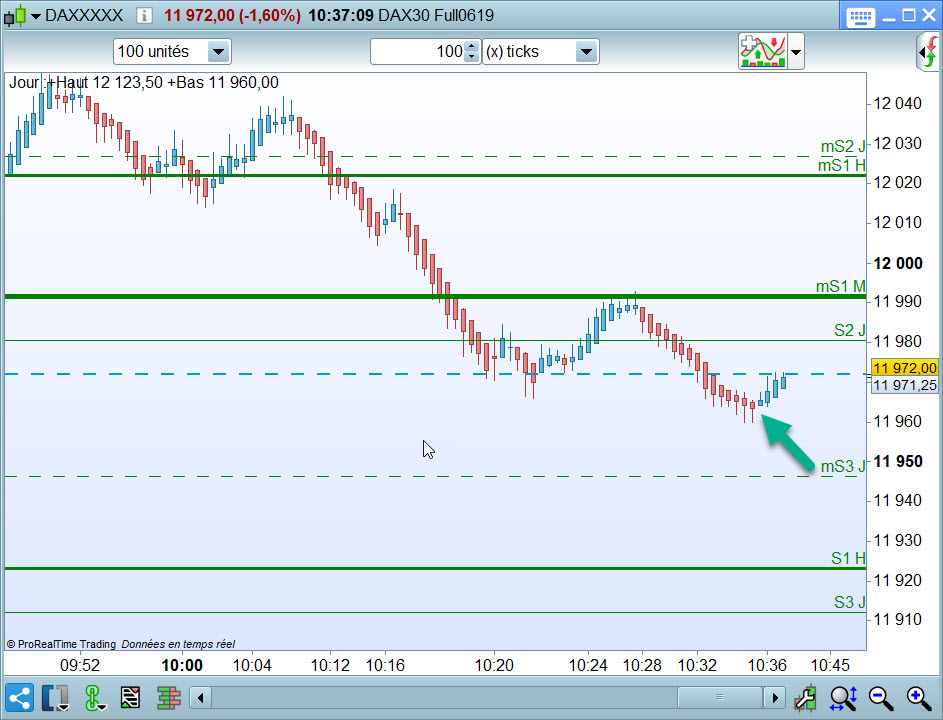Click the DAXXXXX instrument name
Screen dimensions: 943x720
tap(84, 15)
